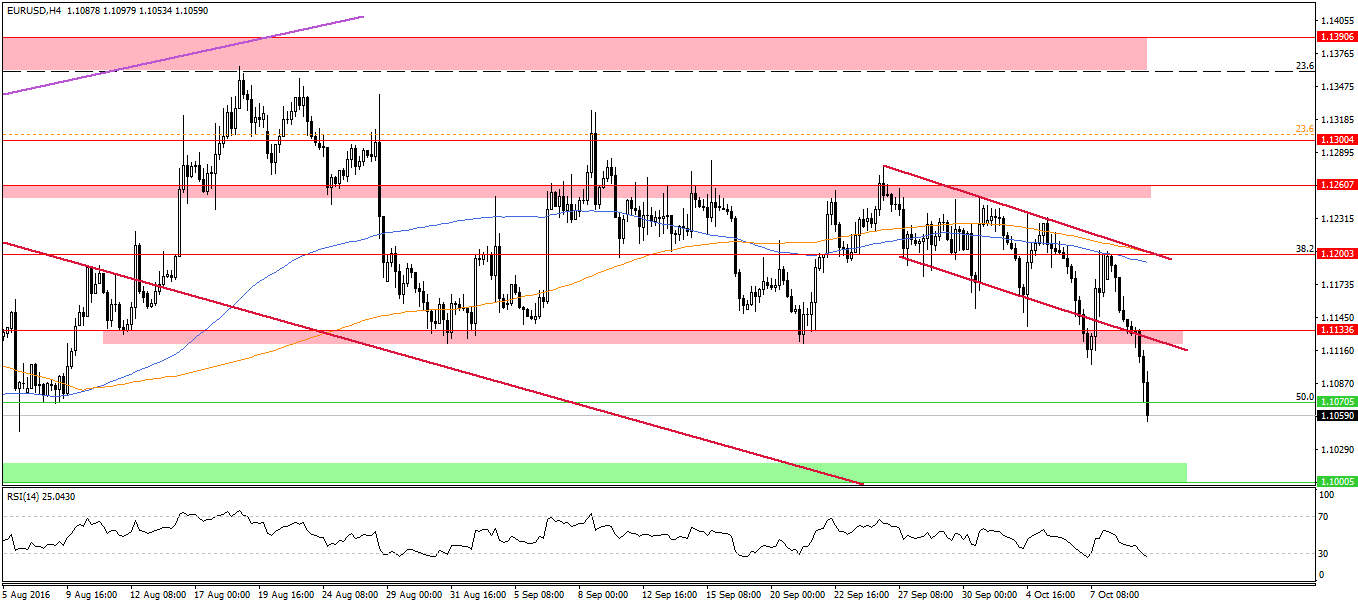The height and width of the screenshot is (606, 1358).
Task: Select the 1.13004 price level label
Action: (1337, 140)
